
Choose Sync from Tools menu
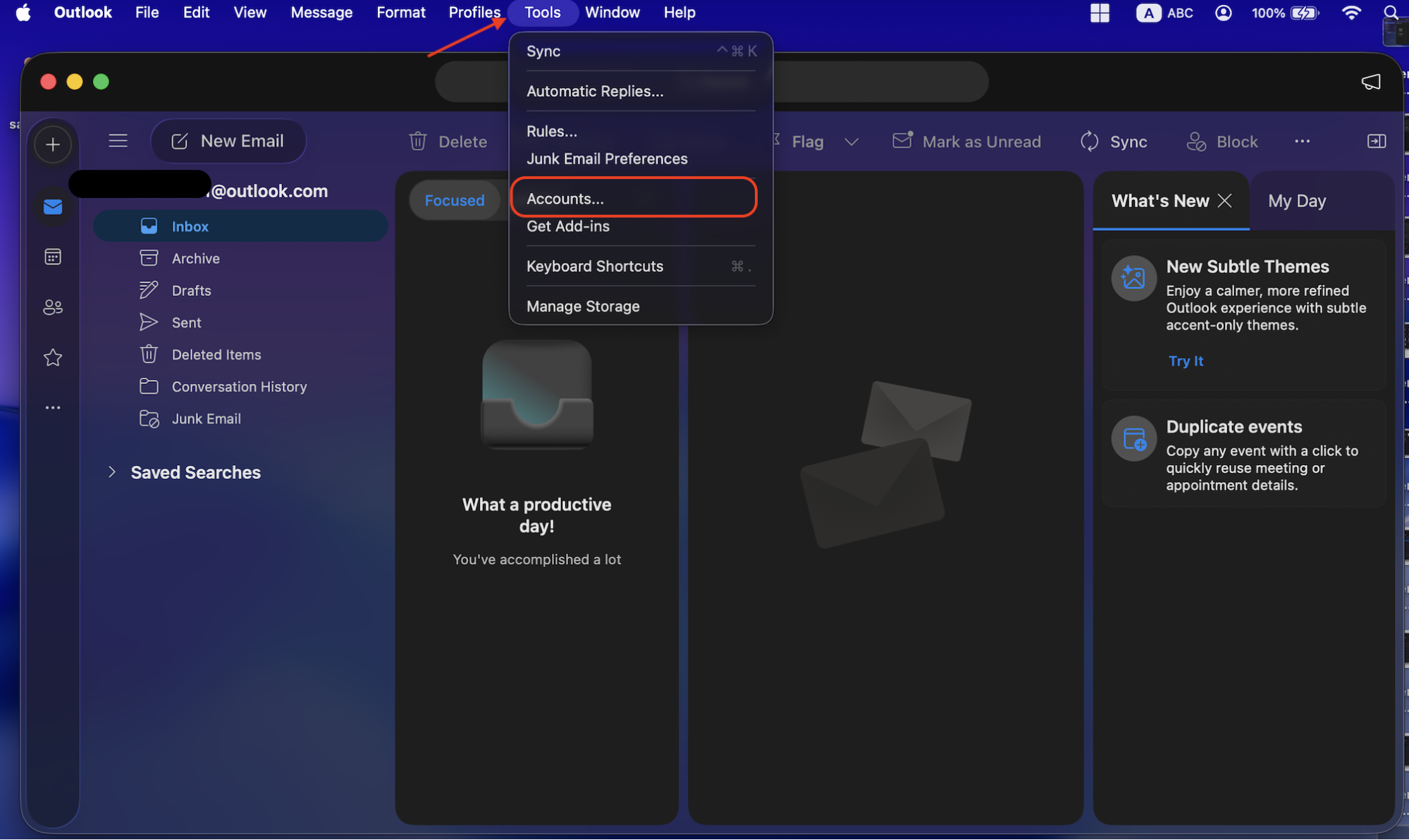click(x=641, y=51)
